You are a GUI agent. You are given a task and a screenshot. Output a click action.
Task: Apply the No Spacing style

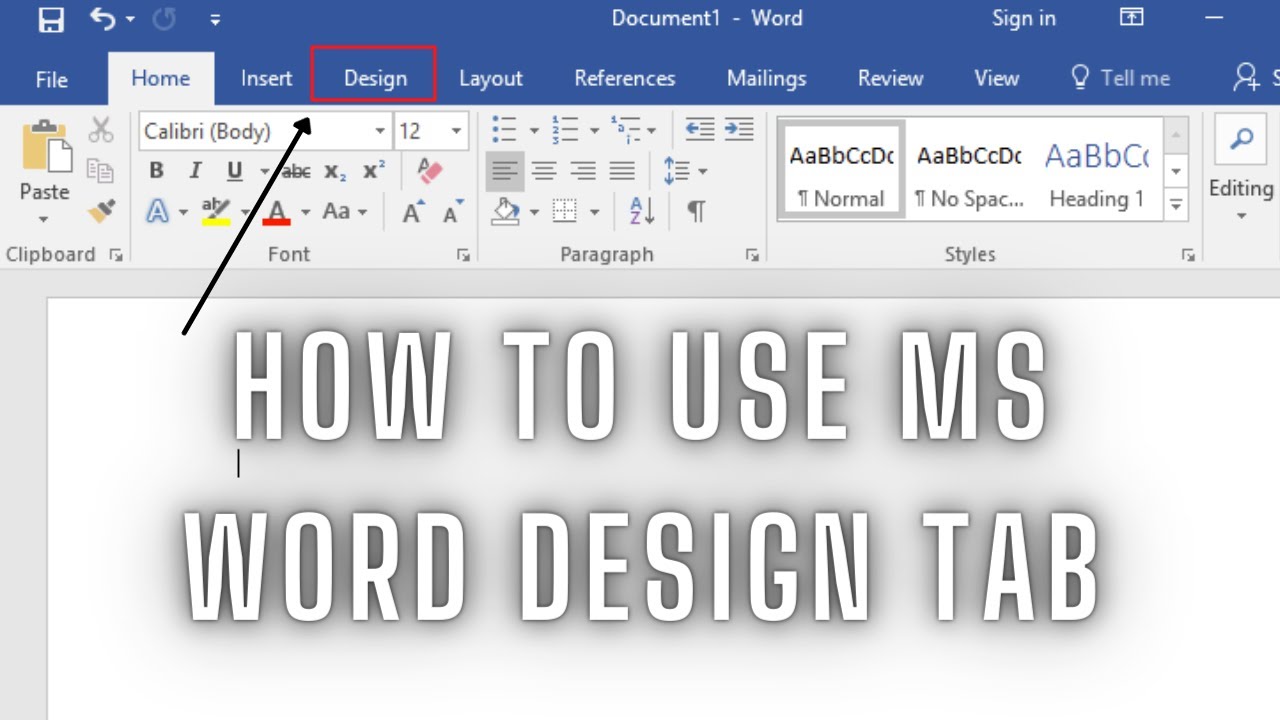pyautogui.click(x=969, y=169)
